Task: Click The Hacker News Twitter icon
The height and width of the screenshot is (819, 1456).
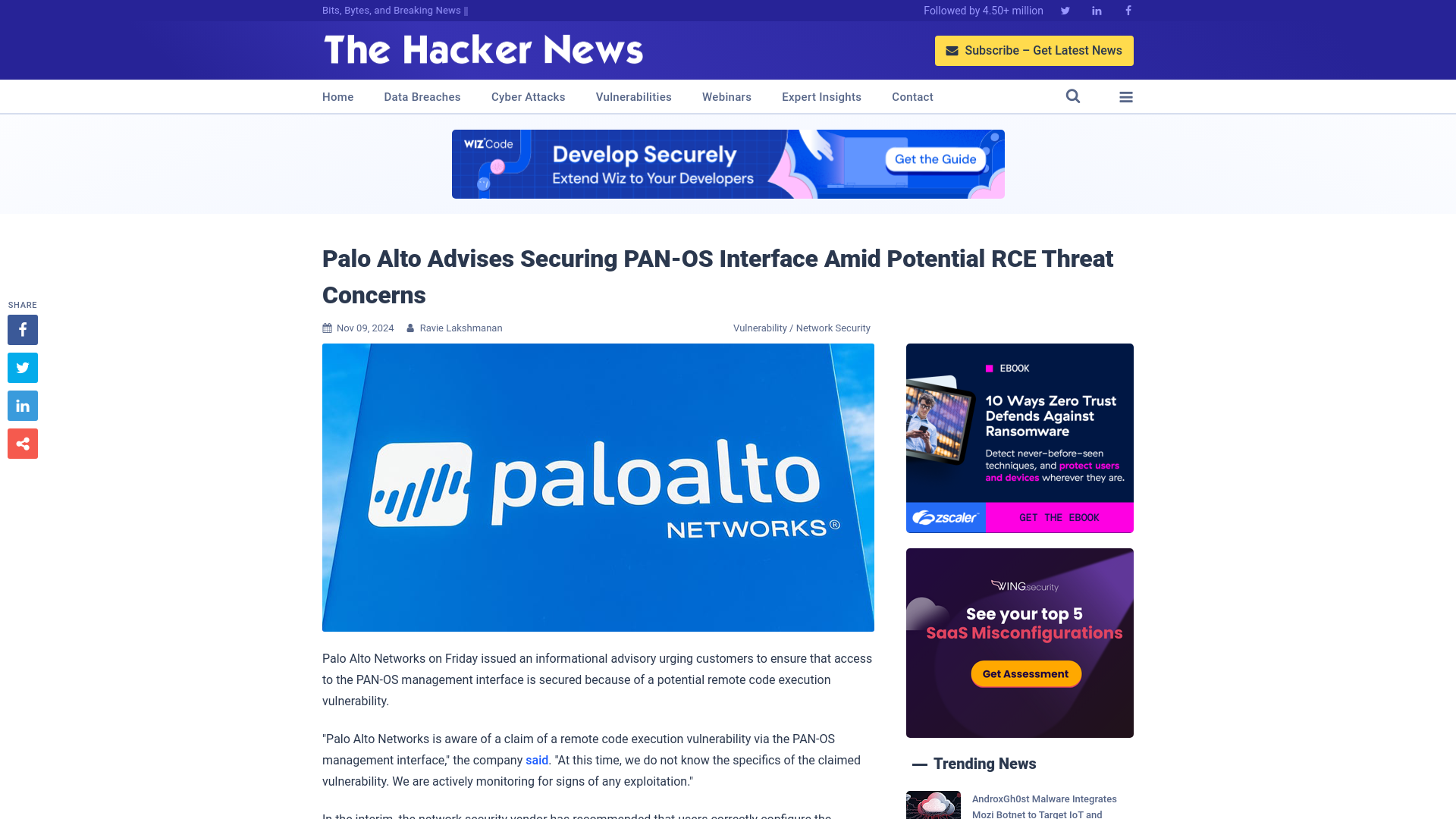Action: tap(1065, 10)
